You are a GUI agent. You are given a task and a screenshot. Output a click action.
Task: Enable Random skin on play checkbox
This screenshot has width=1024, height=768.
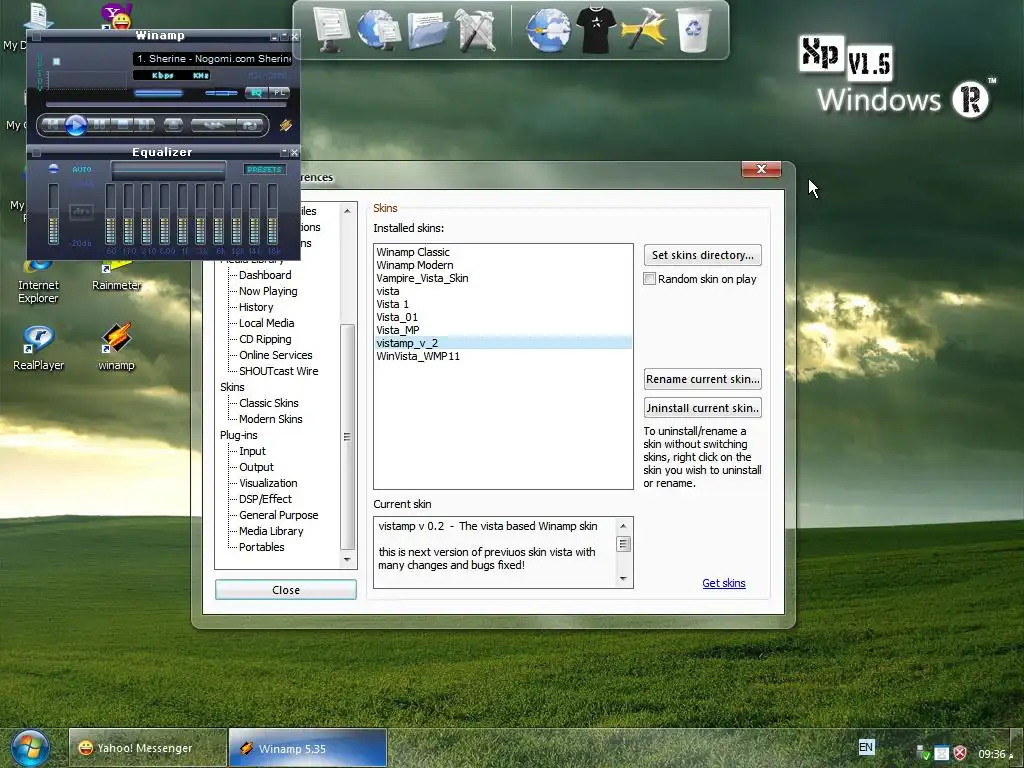point(650,279)
